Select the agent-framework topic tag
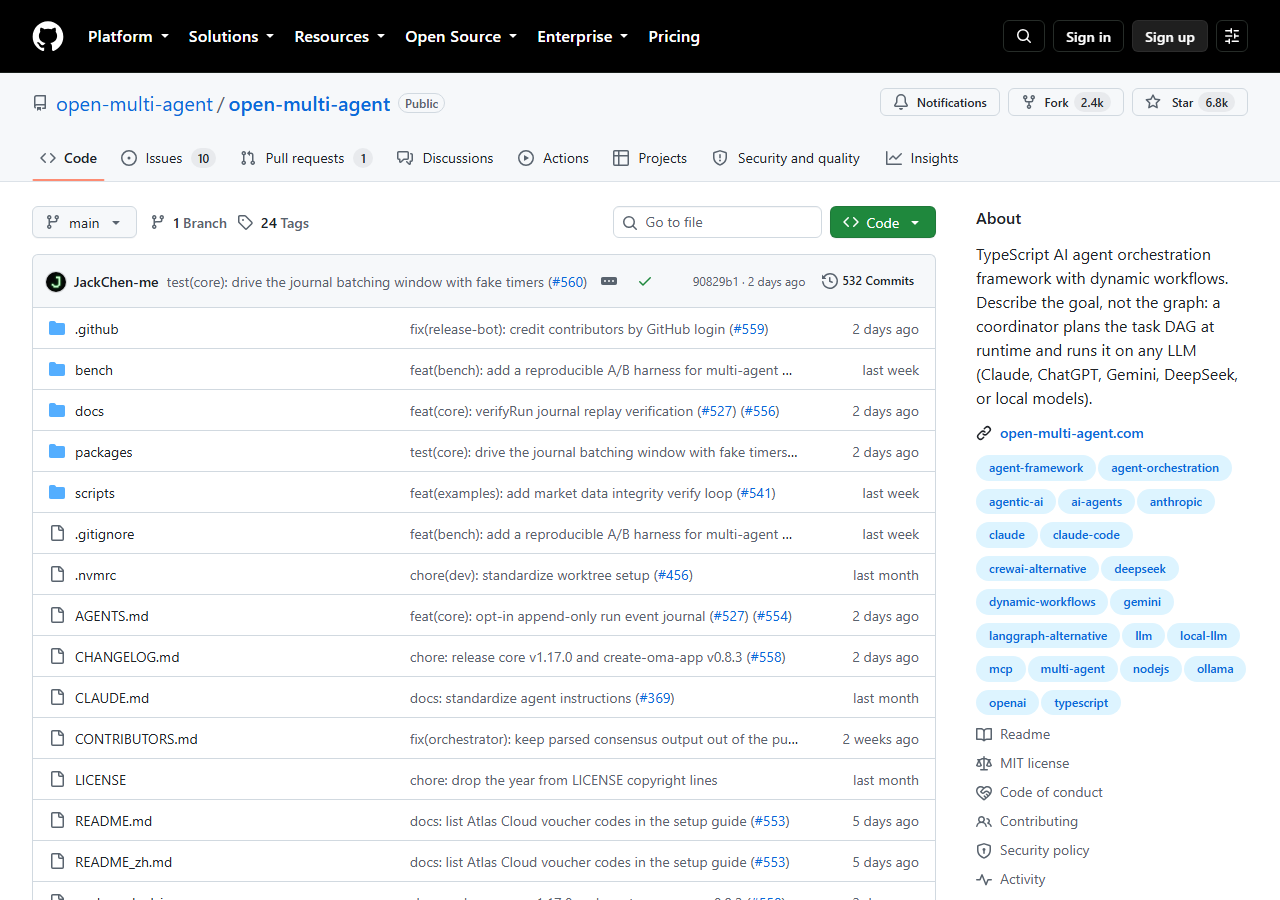This screenshot has height=900, width=1280. click(1036, 468)
